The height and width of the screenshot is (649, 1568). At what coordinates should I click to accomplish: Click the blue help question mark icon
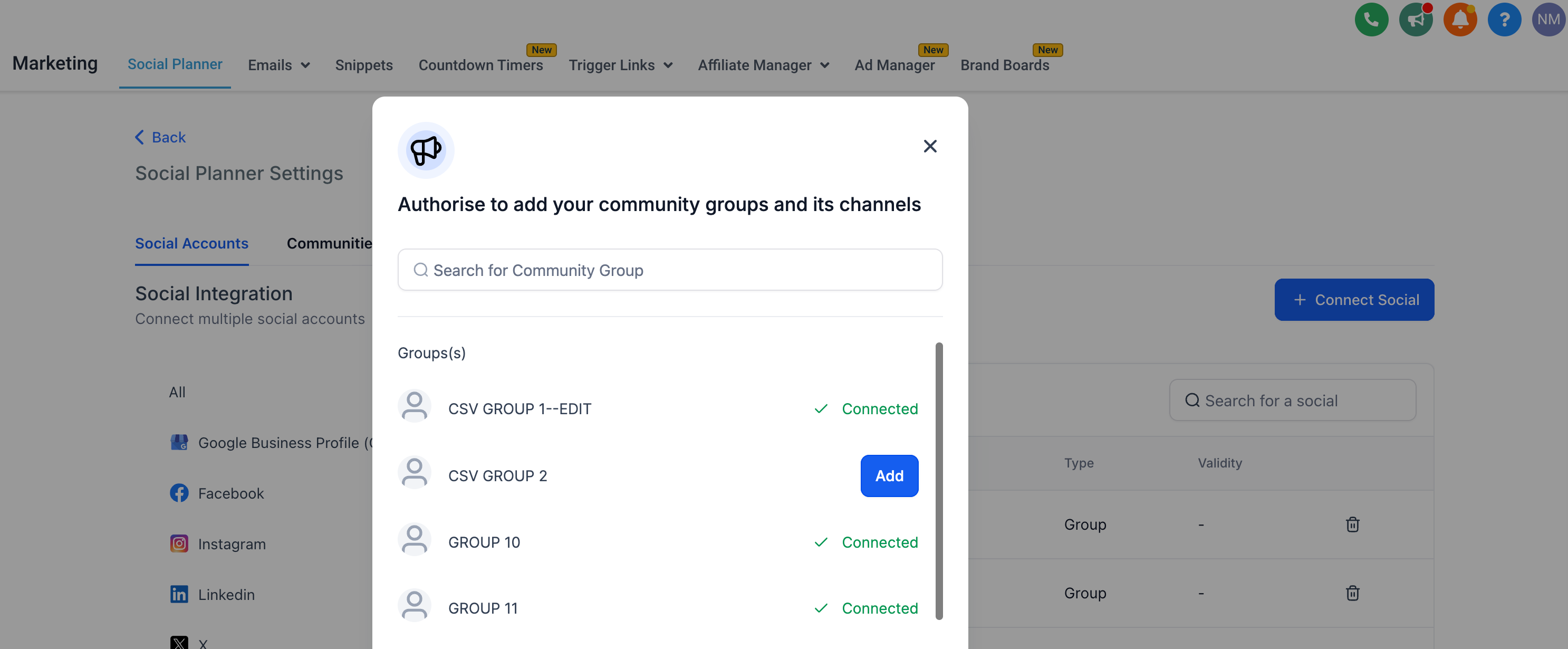(1504, 20)
